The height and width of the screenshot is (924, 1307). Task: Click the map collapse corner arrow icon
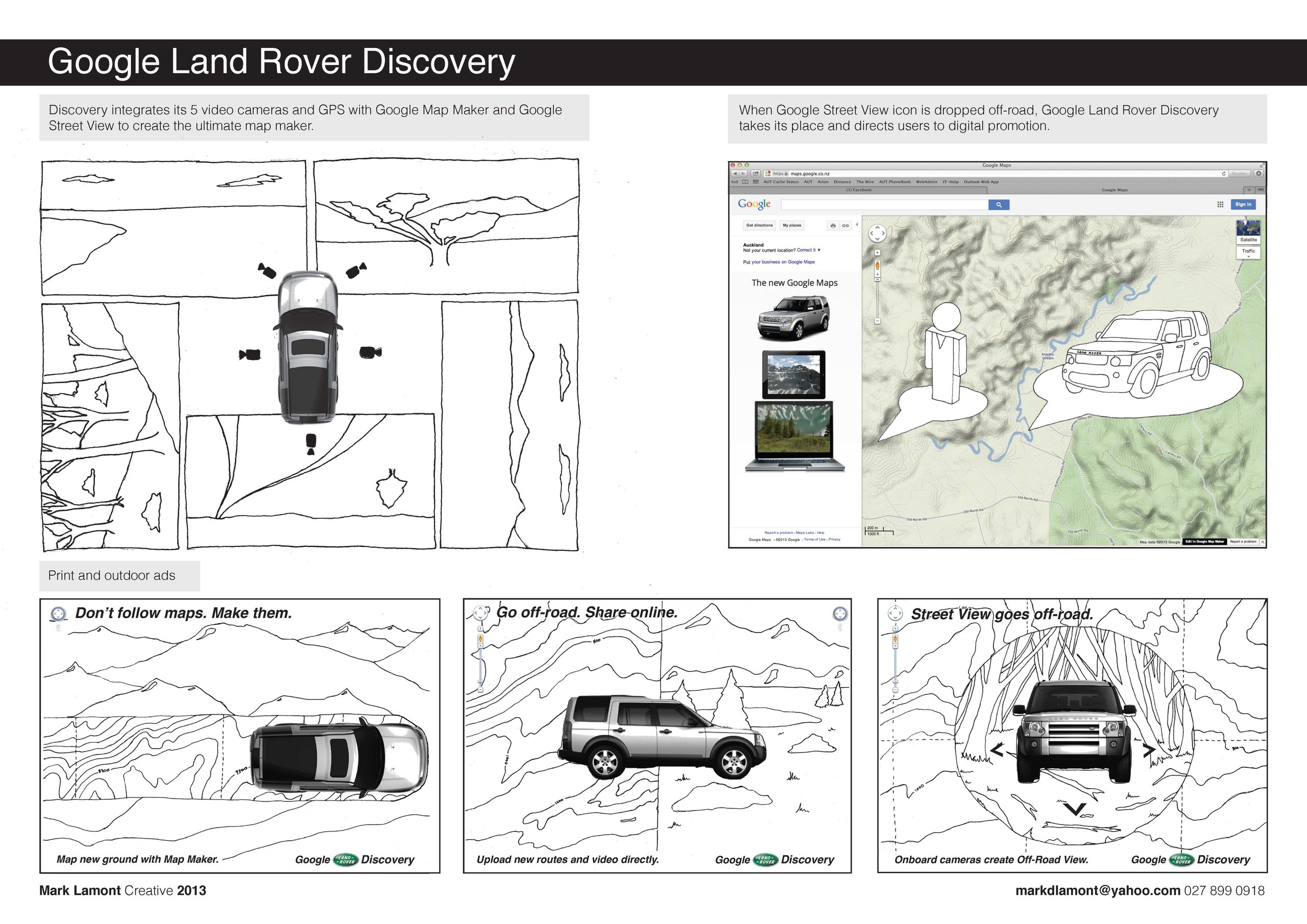coord(1263,542)
